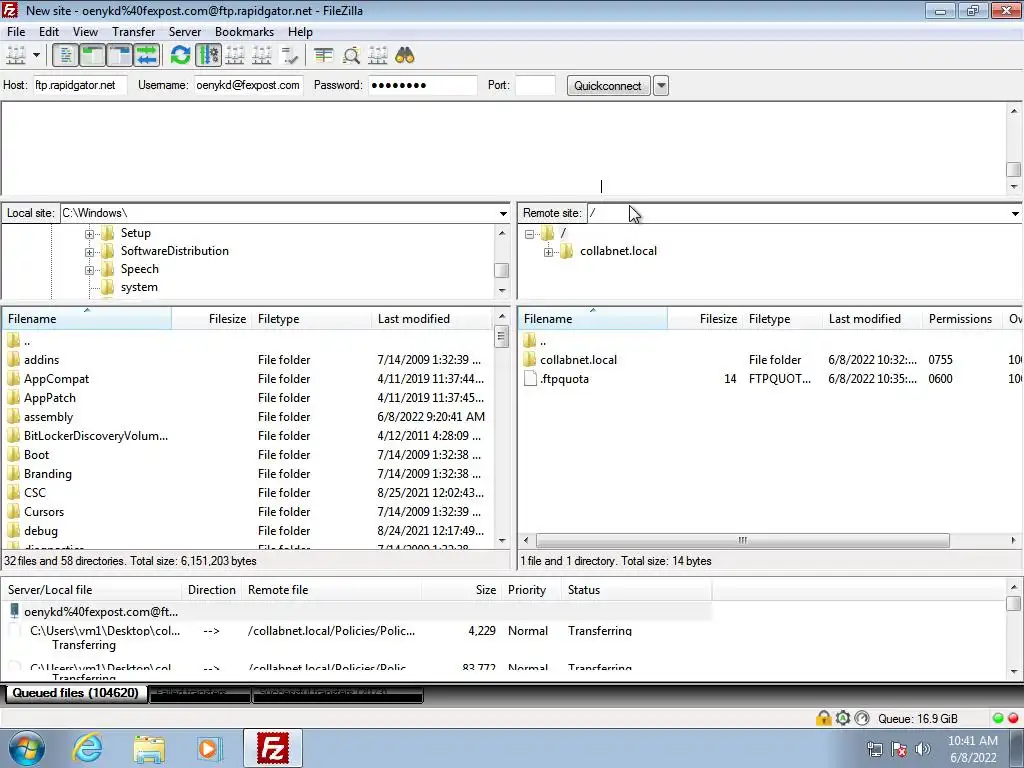Open the Site Manager toolbar icon
The width and height of the screenshot is (1024, 768).
pyautogui.click(x=16, y=56)
